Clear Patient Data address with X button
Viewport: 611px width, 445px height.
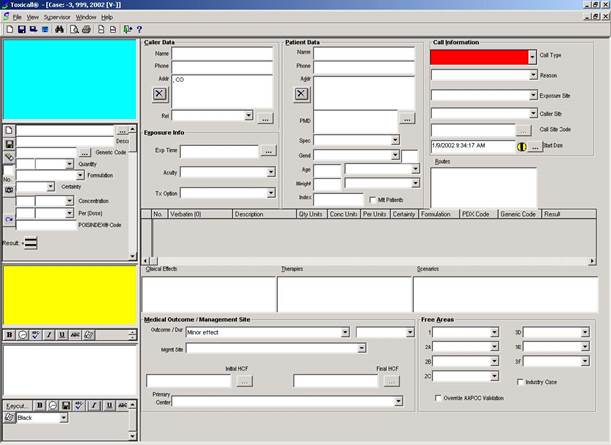(301, 93)
